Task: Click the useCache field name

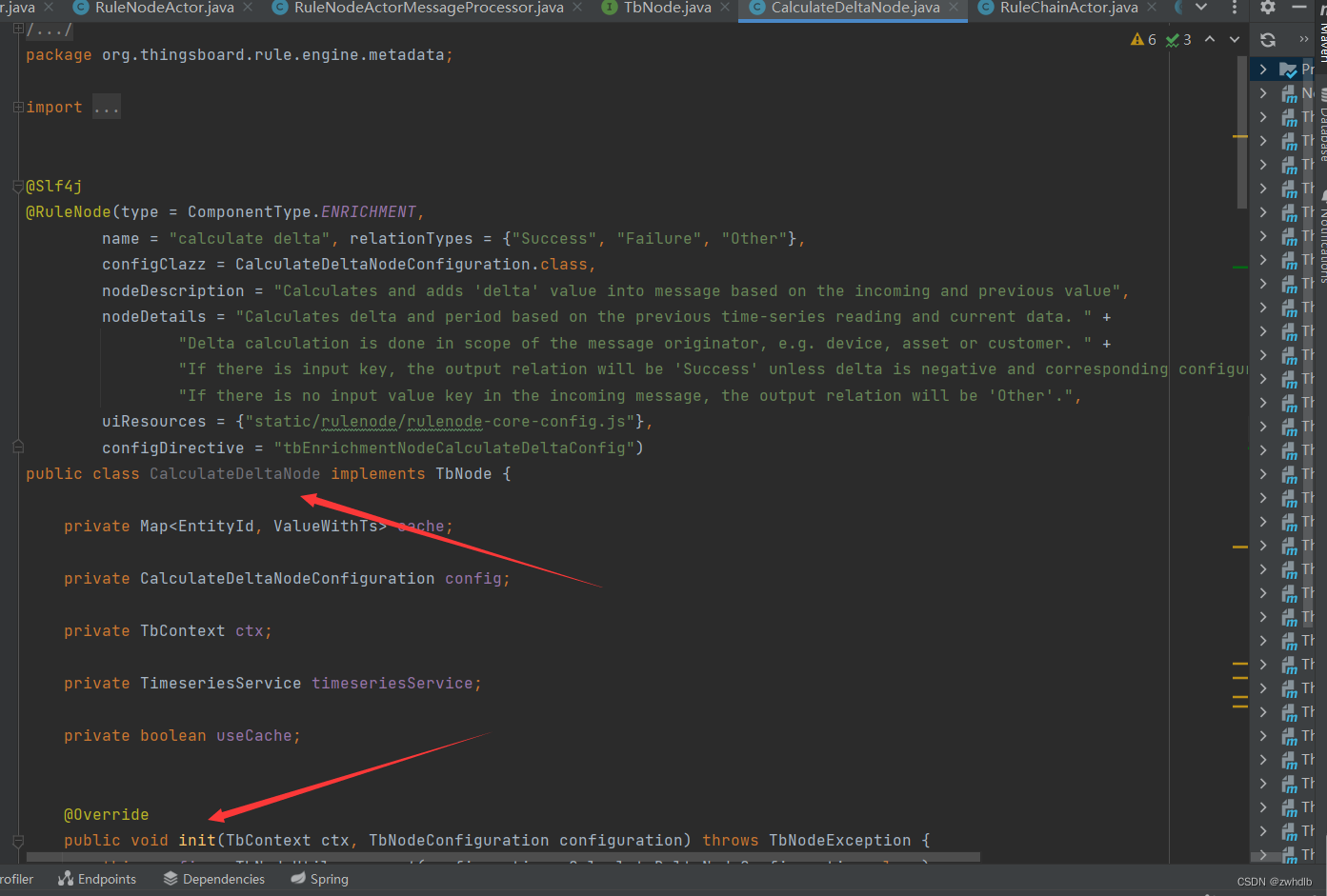Action: 254,736
